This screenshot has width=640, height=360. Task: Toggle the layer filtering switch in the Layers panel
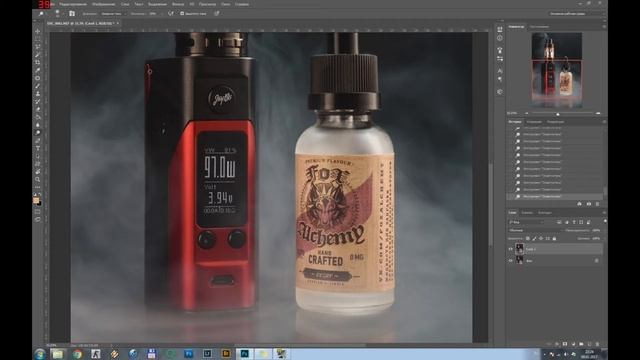(604, 222)
